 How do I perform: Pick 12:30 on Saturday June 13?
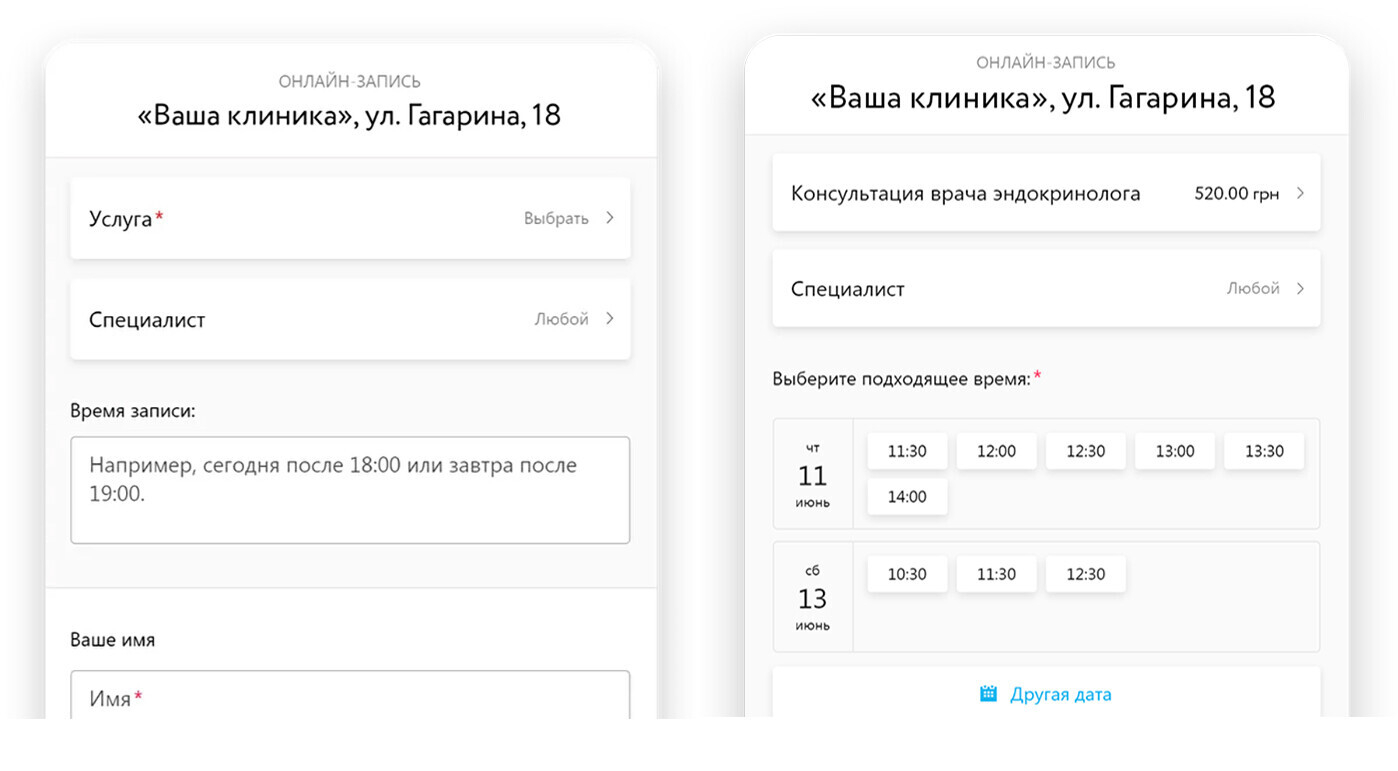tap(1085, 574)
